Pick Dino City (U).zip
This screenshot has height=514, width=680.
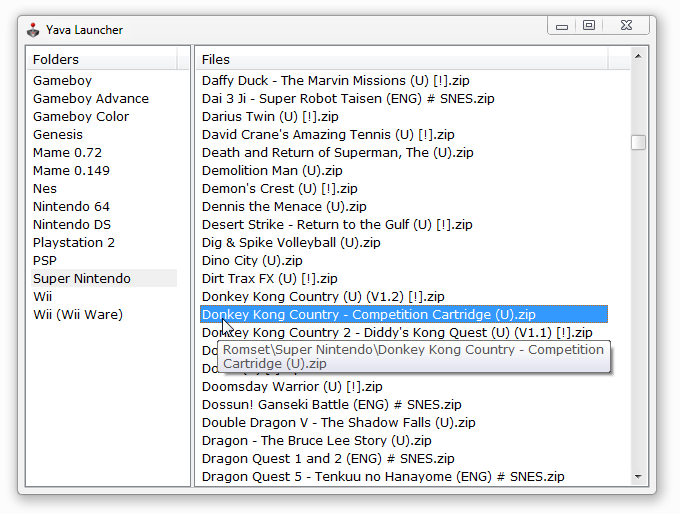point(252,261)
